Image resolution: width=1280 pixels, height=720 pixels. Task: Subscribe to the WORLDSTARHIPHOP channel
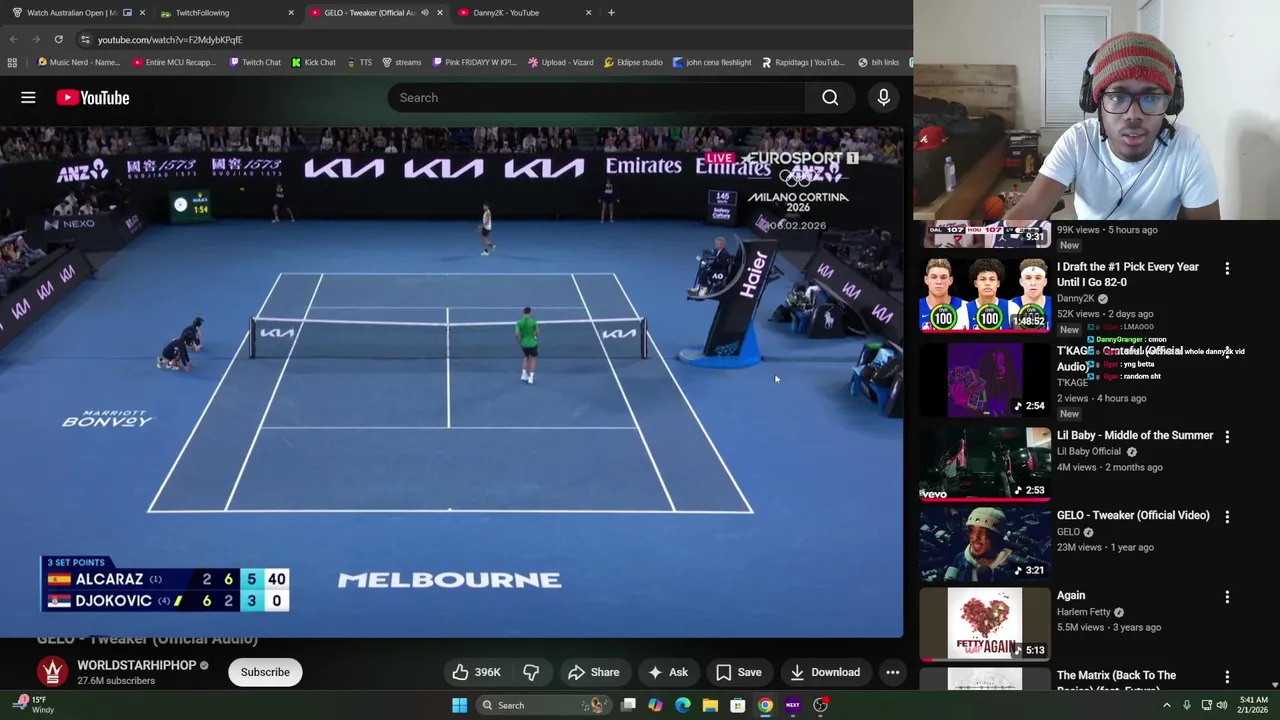[265, 672]
